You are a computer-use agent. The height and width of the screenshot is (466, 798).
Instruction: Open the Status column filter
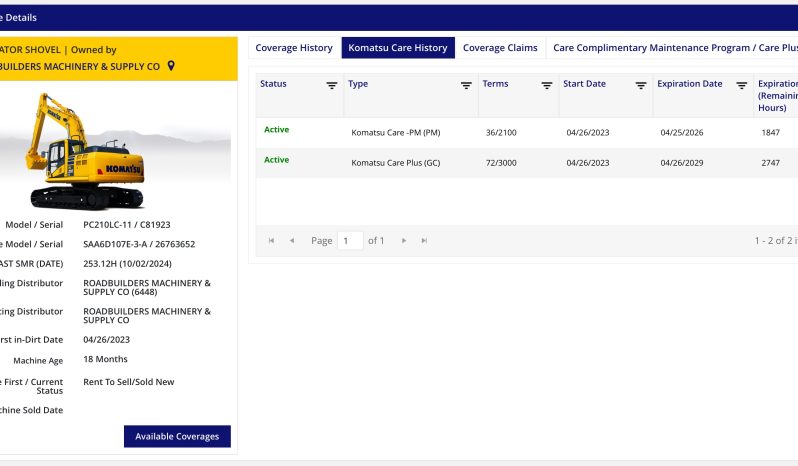(331, 85)
